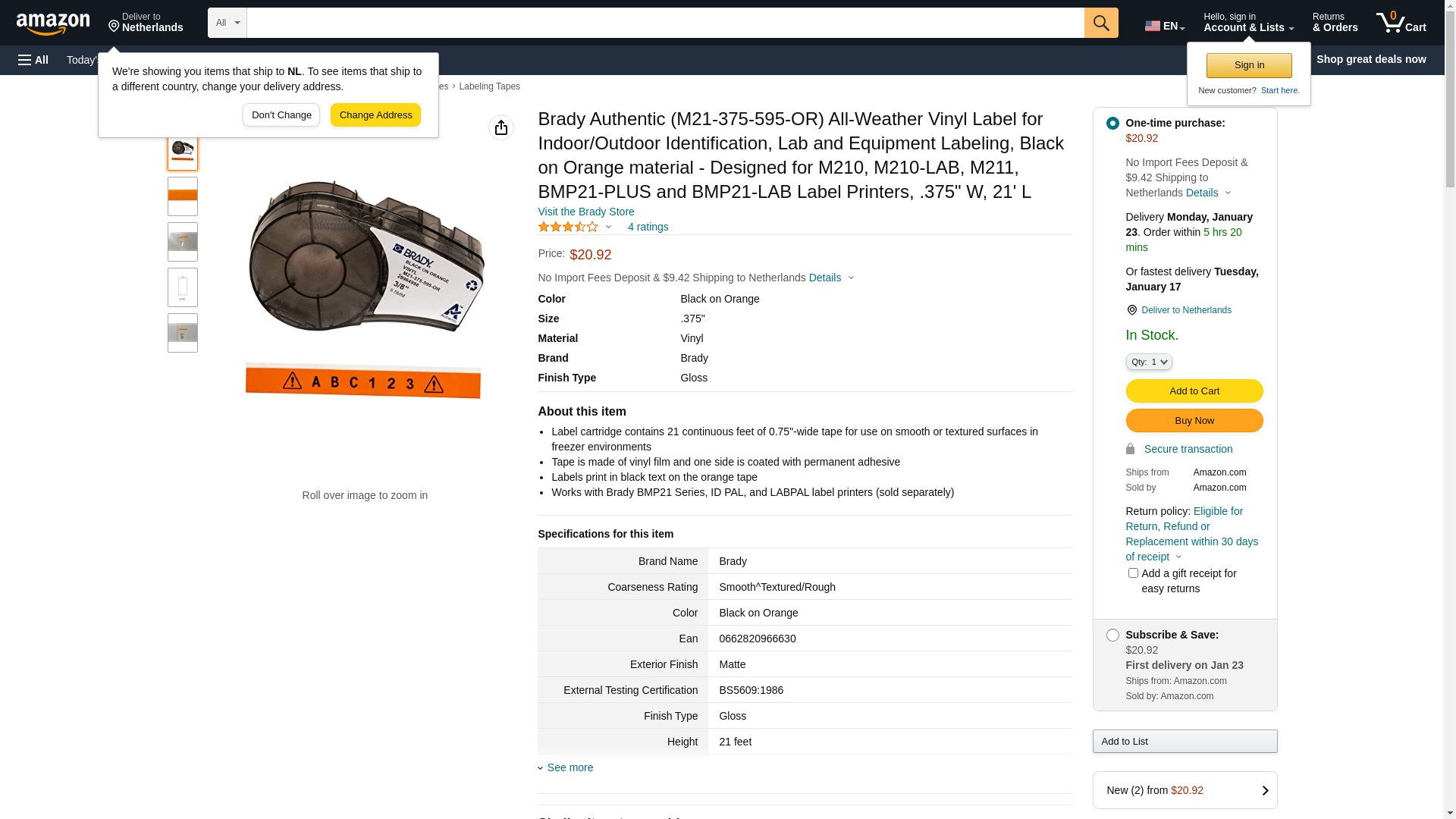
Task: Click the Add to Cart button
Action: (1194, 391)
